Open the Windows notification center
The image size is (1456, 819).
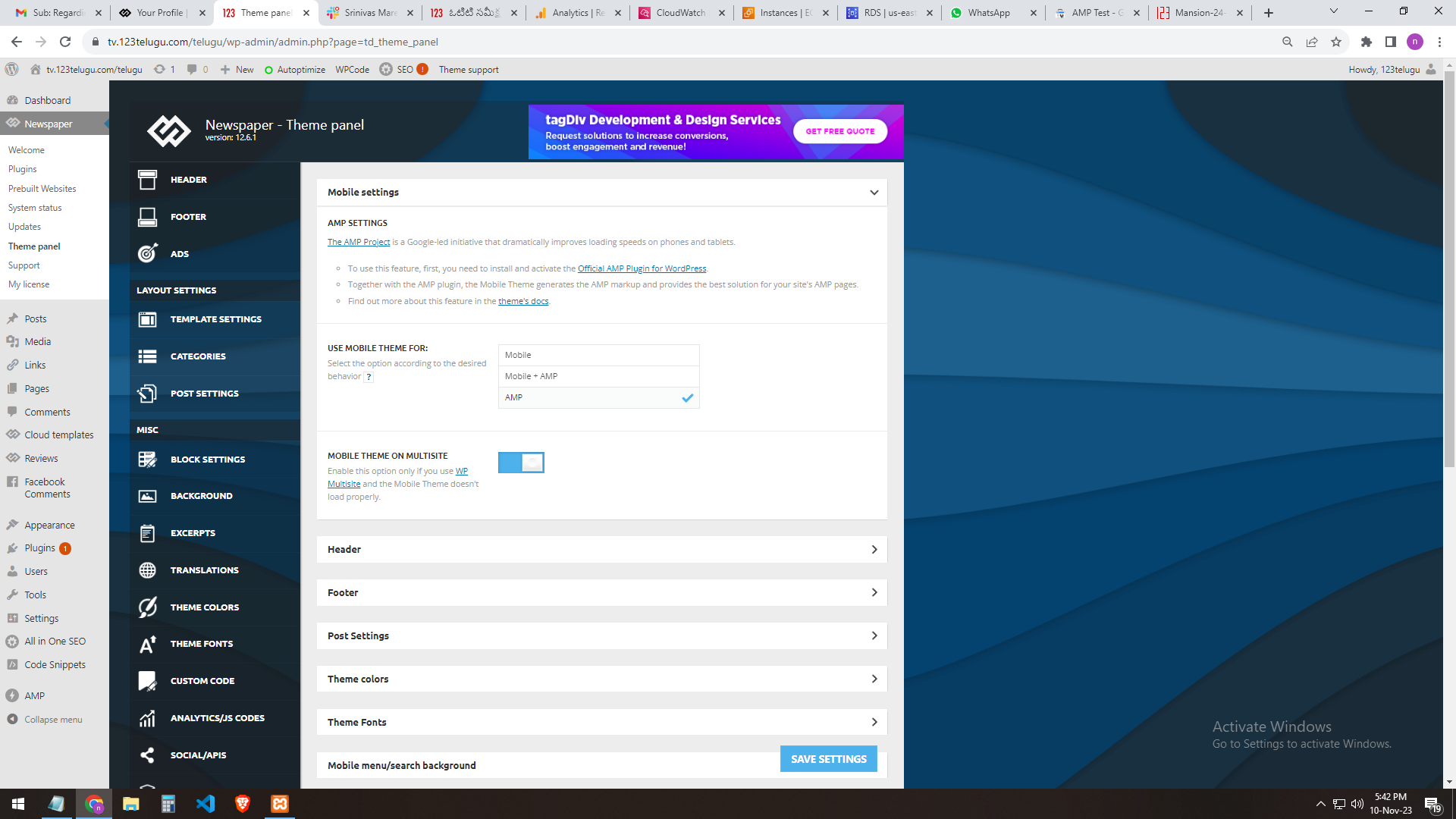pyautogui.click(x=1432, y=804)
